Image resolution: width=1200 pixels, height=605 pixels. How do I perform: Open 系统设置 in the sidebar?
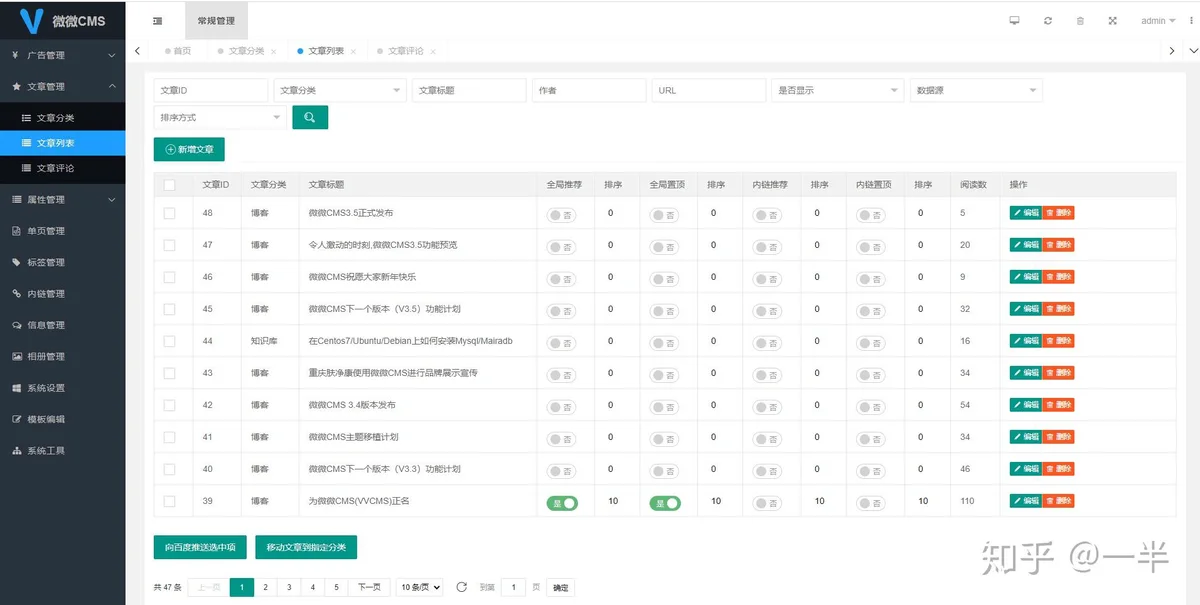coord(62,388)
